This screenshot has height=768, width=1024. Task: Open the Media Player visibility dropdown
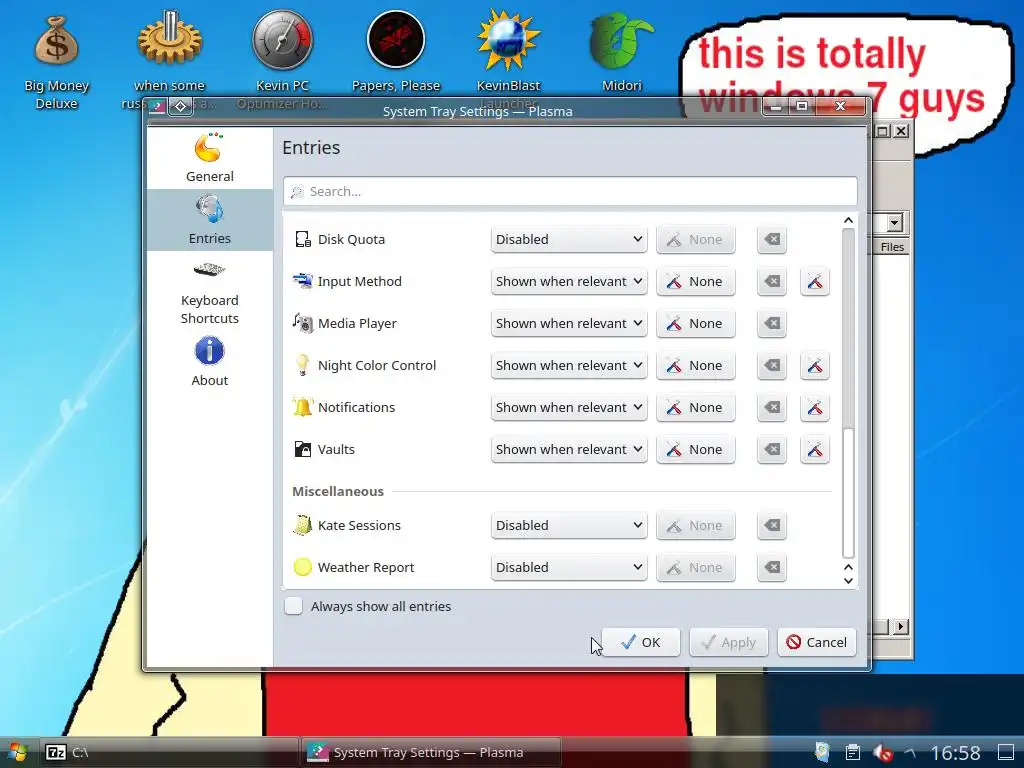coord(569,323)
